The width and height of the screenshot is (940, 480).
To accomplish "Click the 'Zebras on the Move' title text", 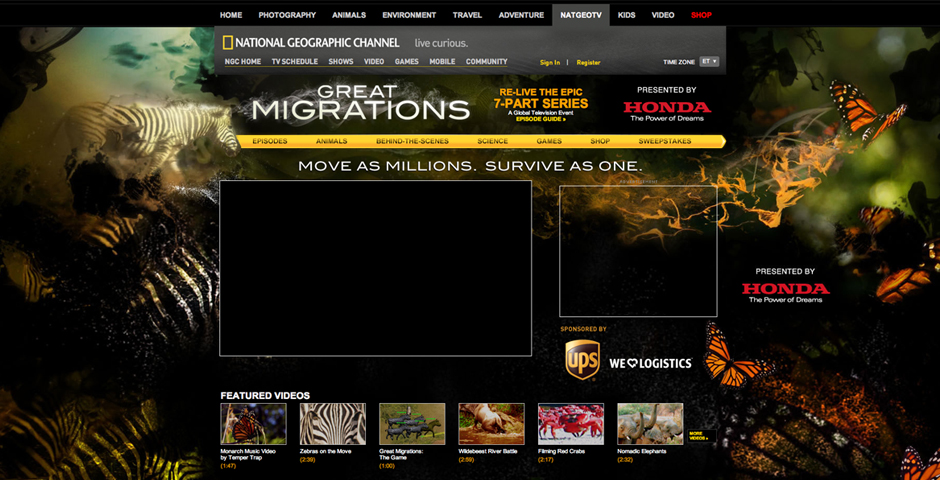I will (326, 451).
